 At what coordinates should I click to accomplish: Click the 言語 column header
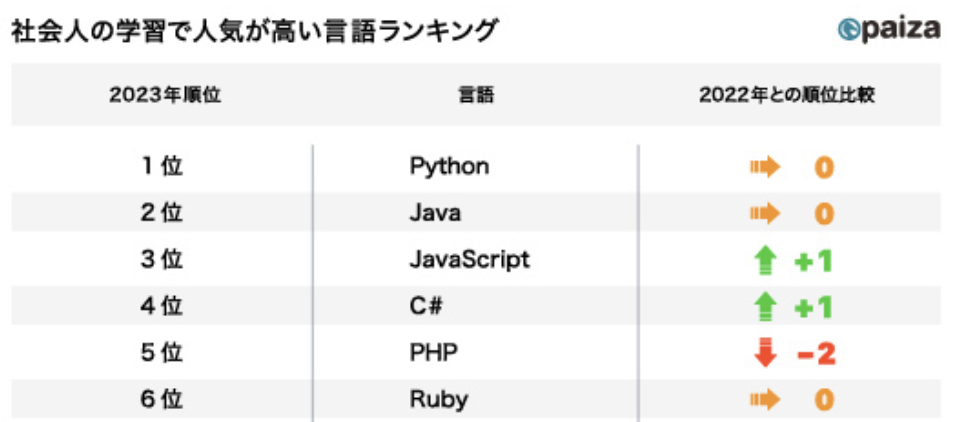click(476, 96)
